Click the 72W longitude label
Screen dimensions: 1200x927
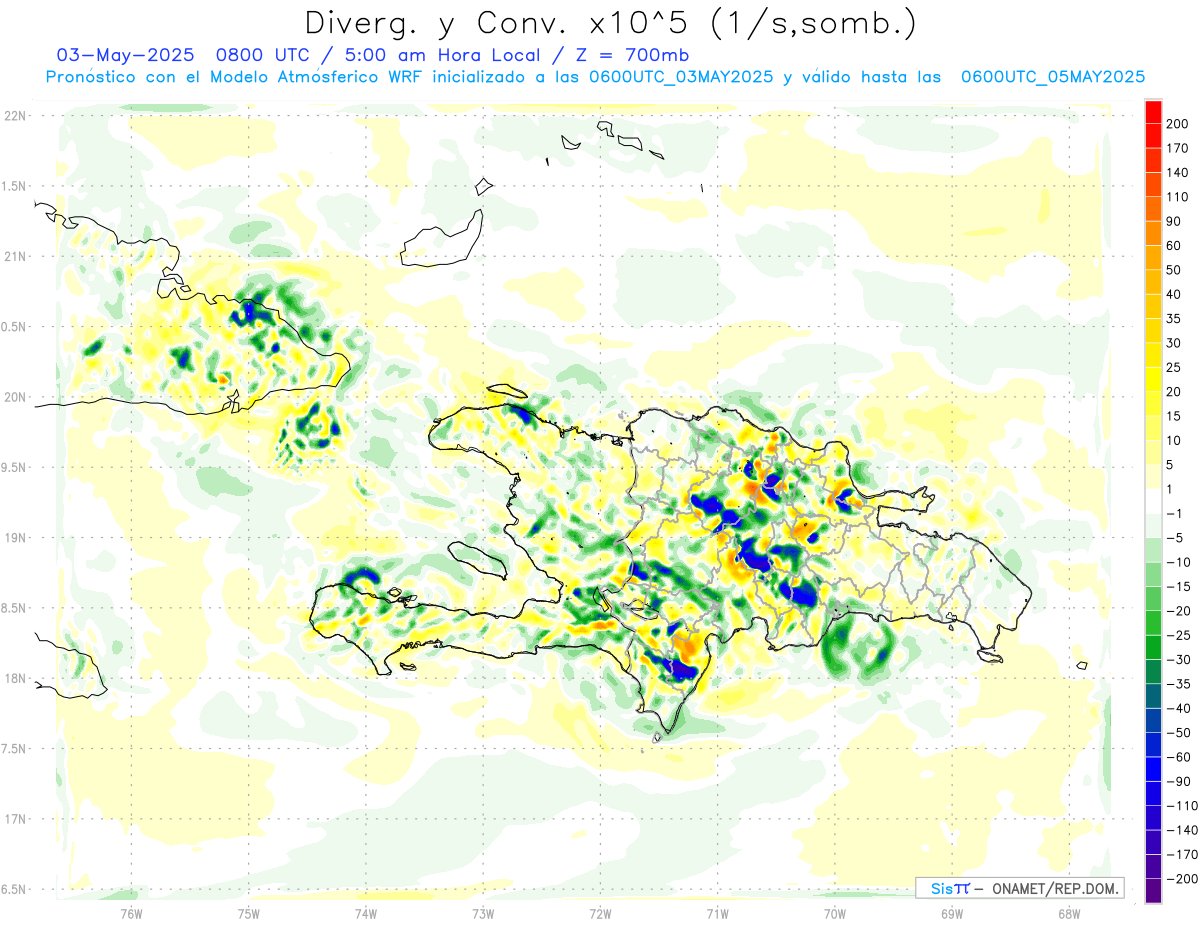click(600, 913)
